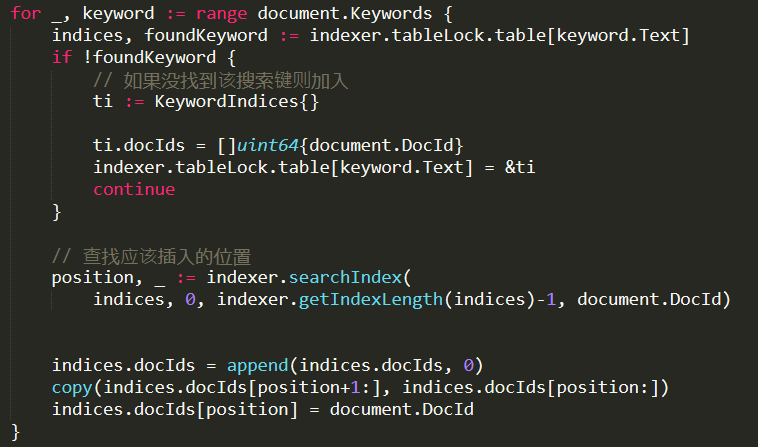Click 'document.Keywords' in loop header
The width and height of the screenshot is (758, 447).
click(345, 14)
